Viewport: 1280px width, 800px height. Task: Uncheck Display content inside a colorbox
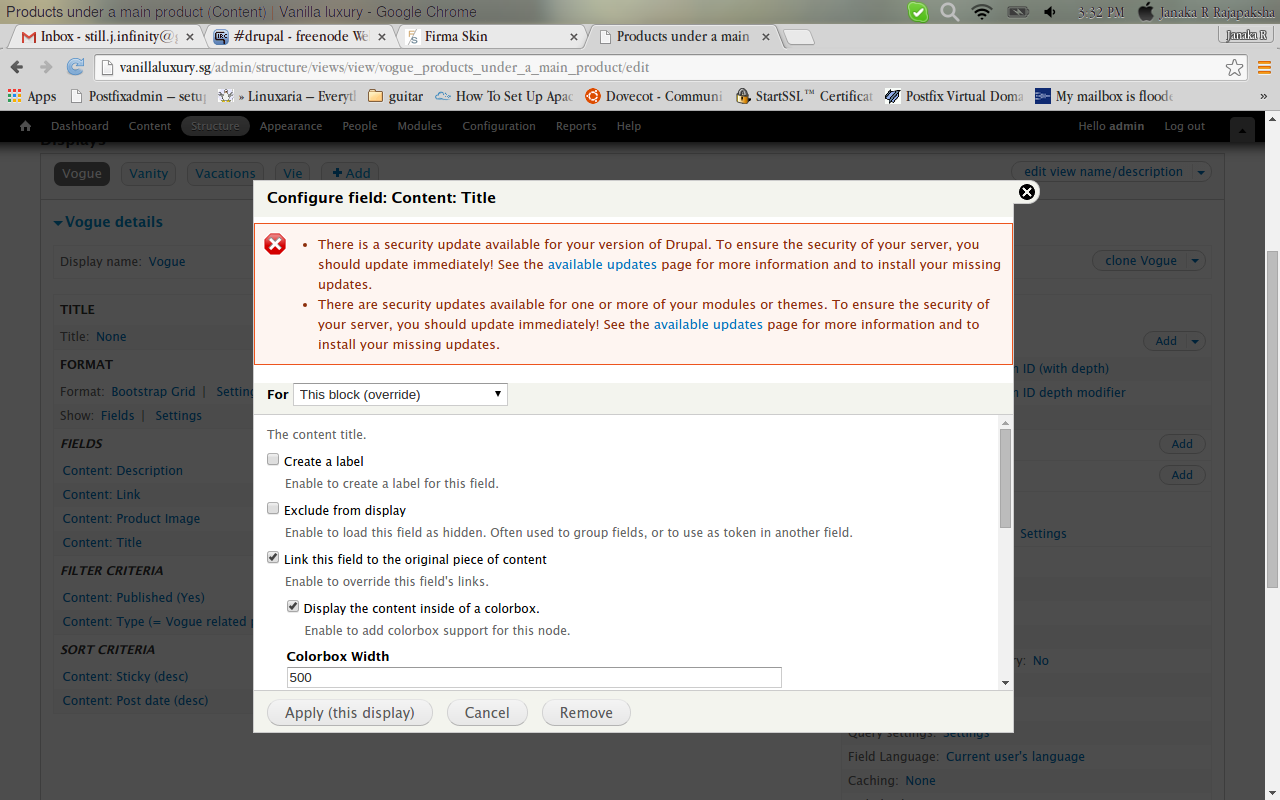point(293,607)
